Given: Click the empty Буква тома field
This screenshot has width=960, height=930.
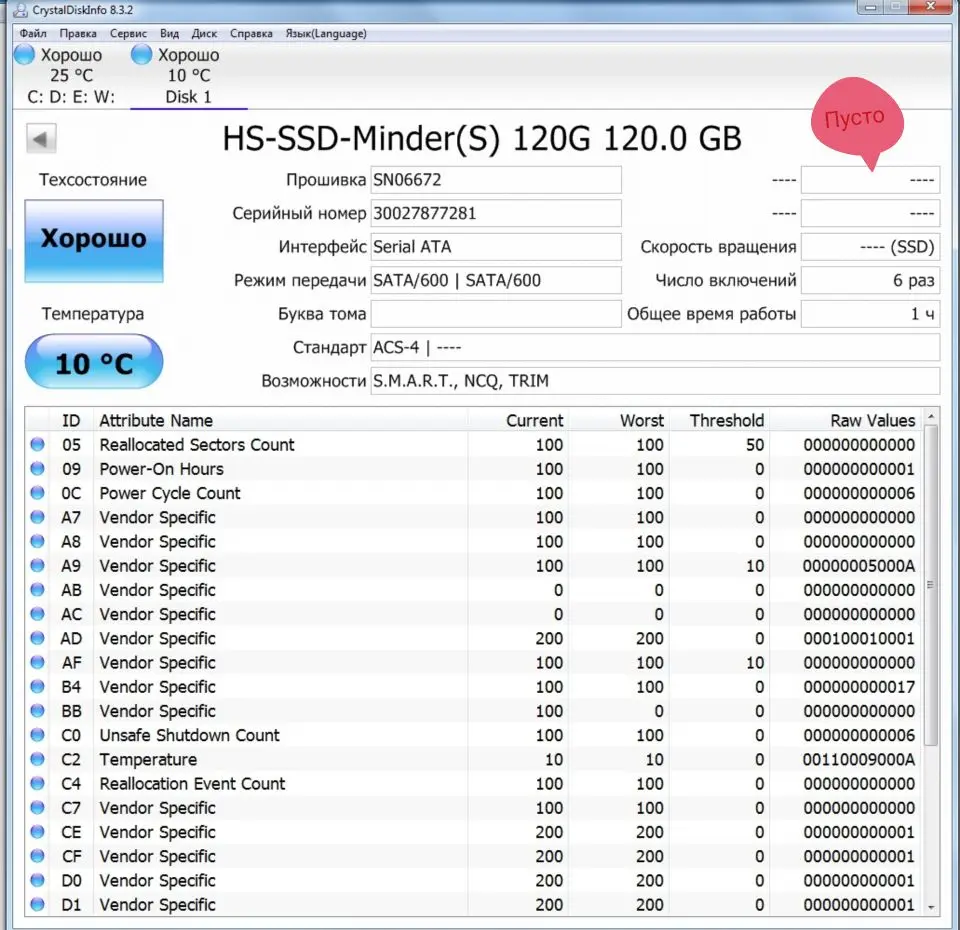Looking at the screenshot, I should coord(495,313).
